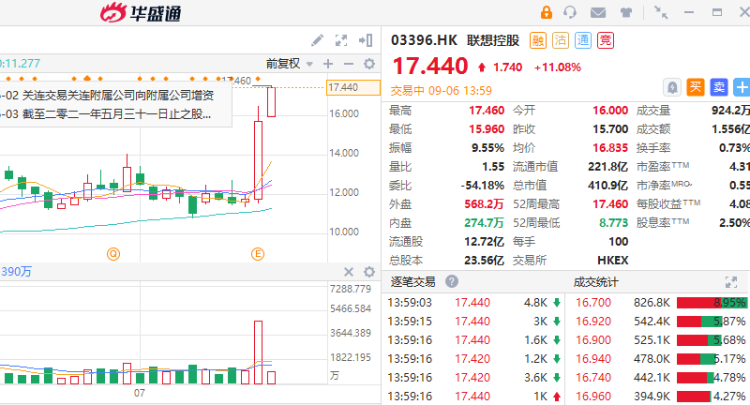
Task: Click the 窝 tag icon
Action: (605, 40)
